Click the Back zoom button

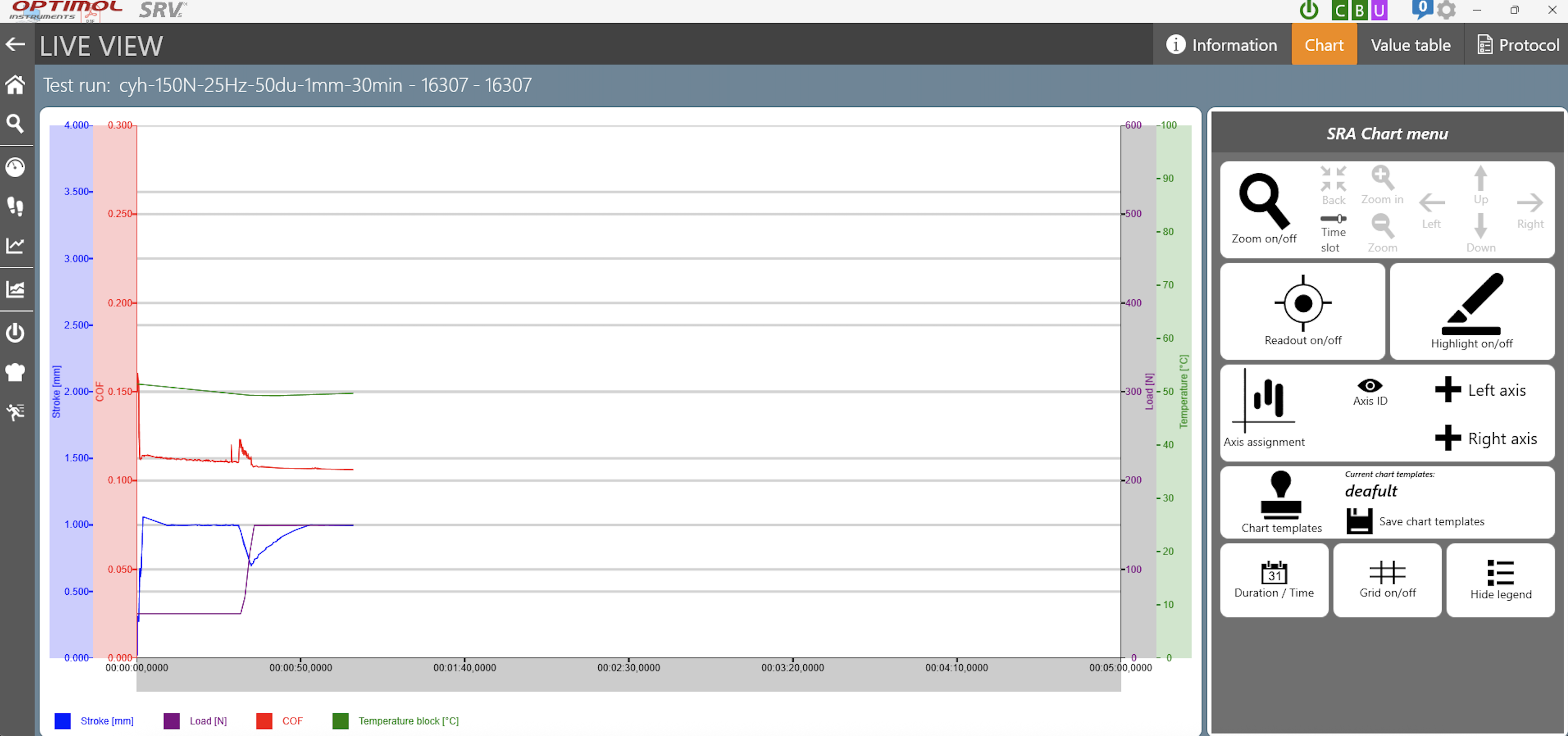click(1333, 186)
